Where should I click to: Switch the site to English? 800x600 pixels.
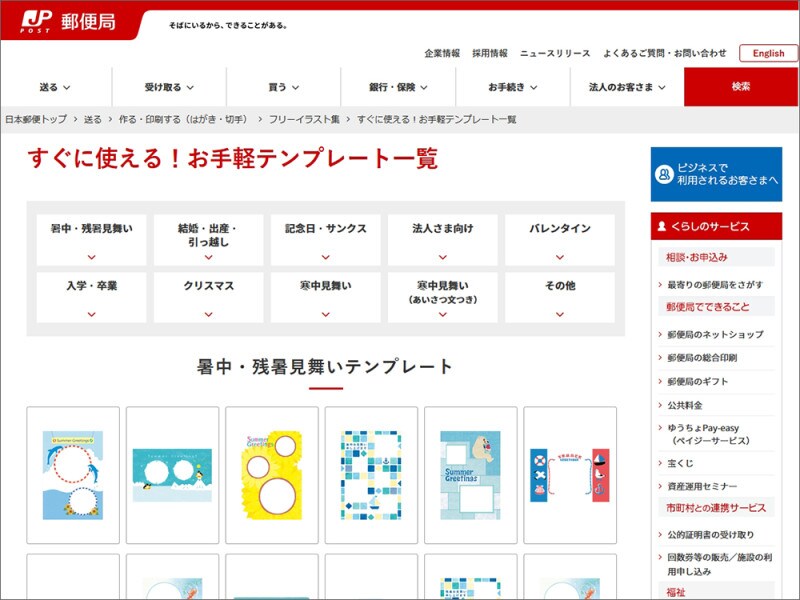[x=766, y=52]
